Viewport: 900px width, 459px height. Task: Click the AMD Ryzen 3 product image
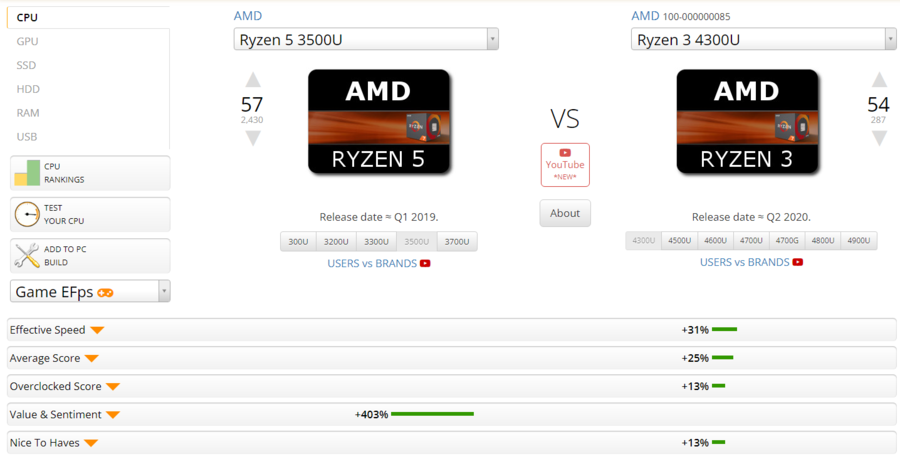[747, 121]
